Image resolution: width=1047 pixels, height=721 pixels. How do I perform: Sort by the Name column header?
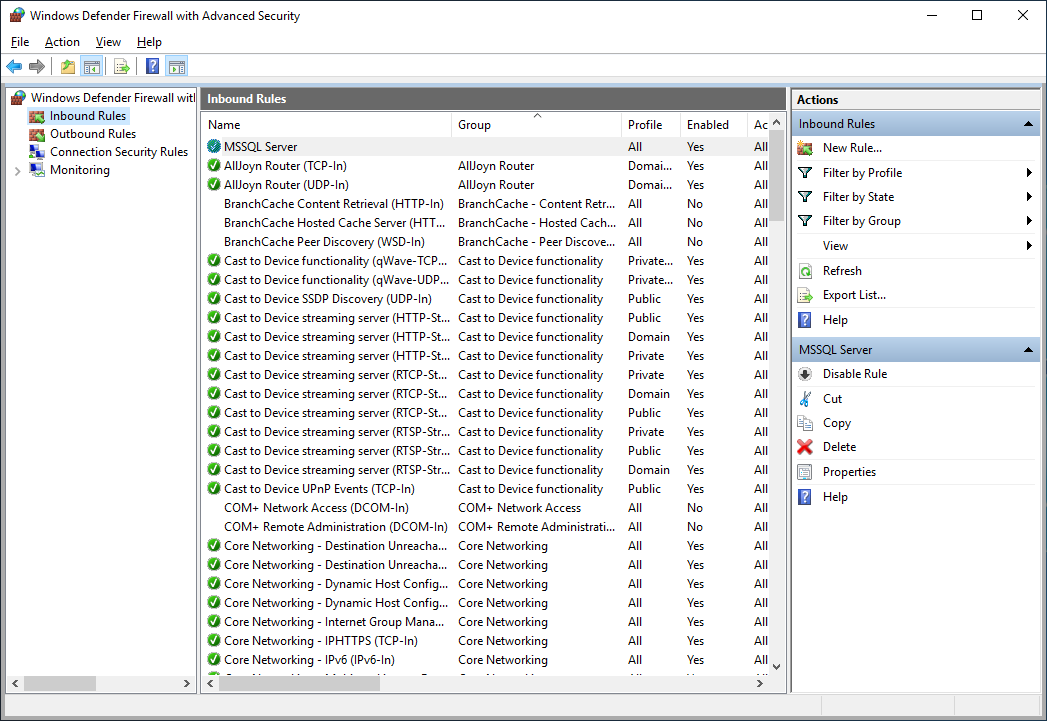point(327,125)
